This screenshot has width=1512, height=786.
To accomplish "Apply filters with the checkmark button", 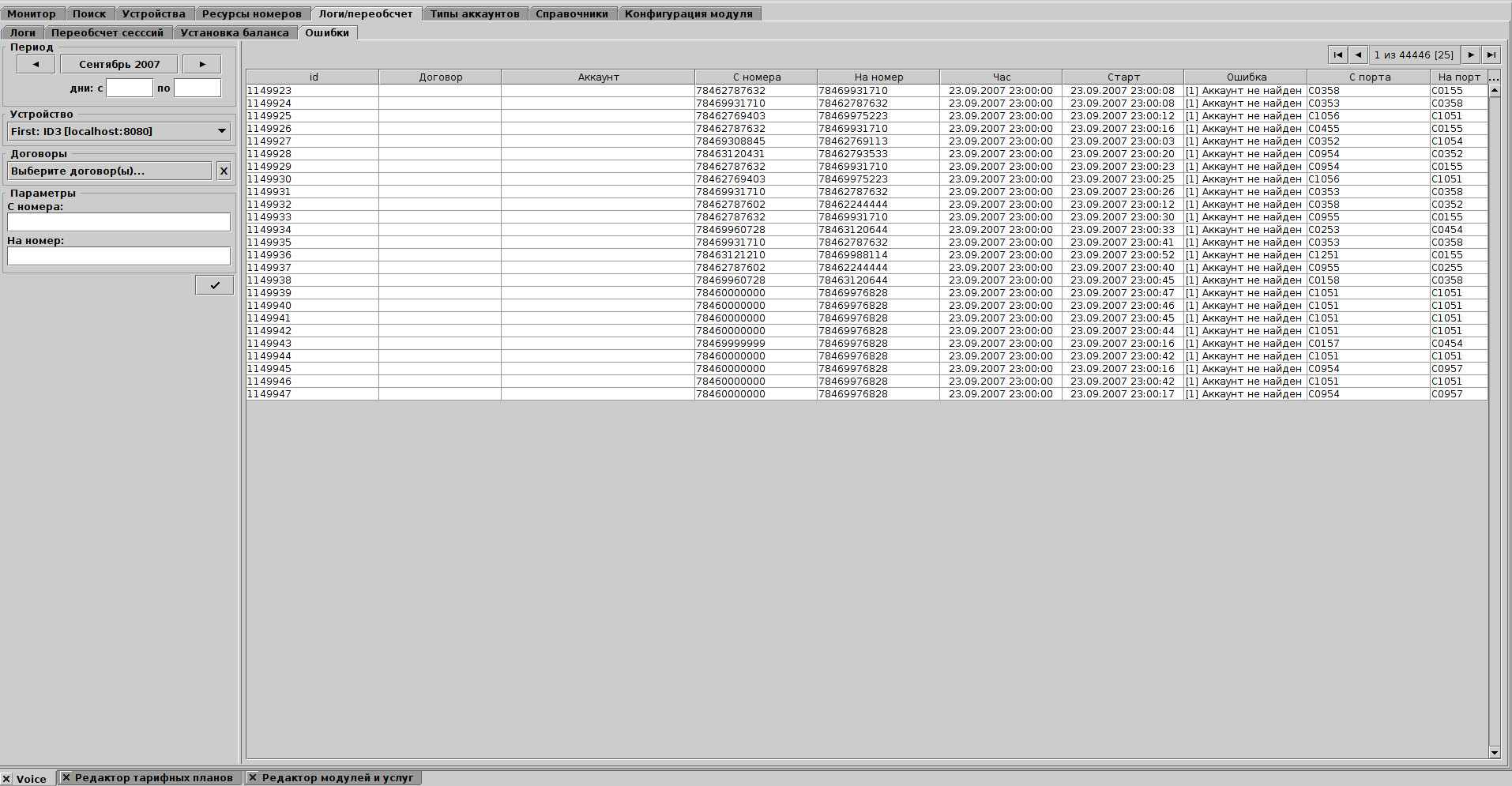I will click(213, 284).
